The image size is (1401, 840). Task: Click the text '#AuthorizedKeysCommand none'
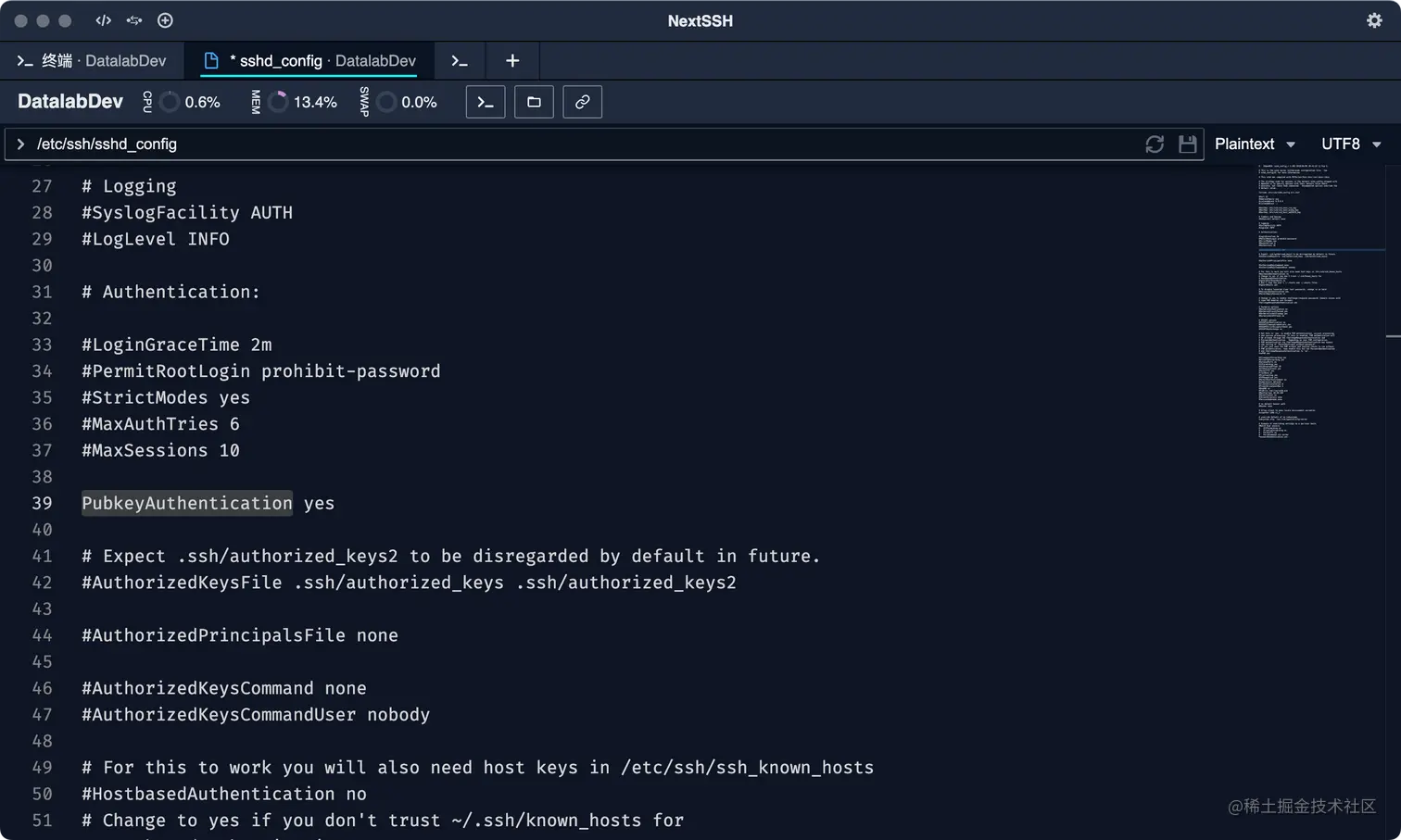coord(224,688)
